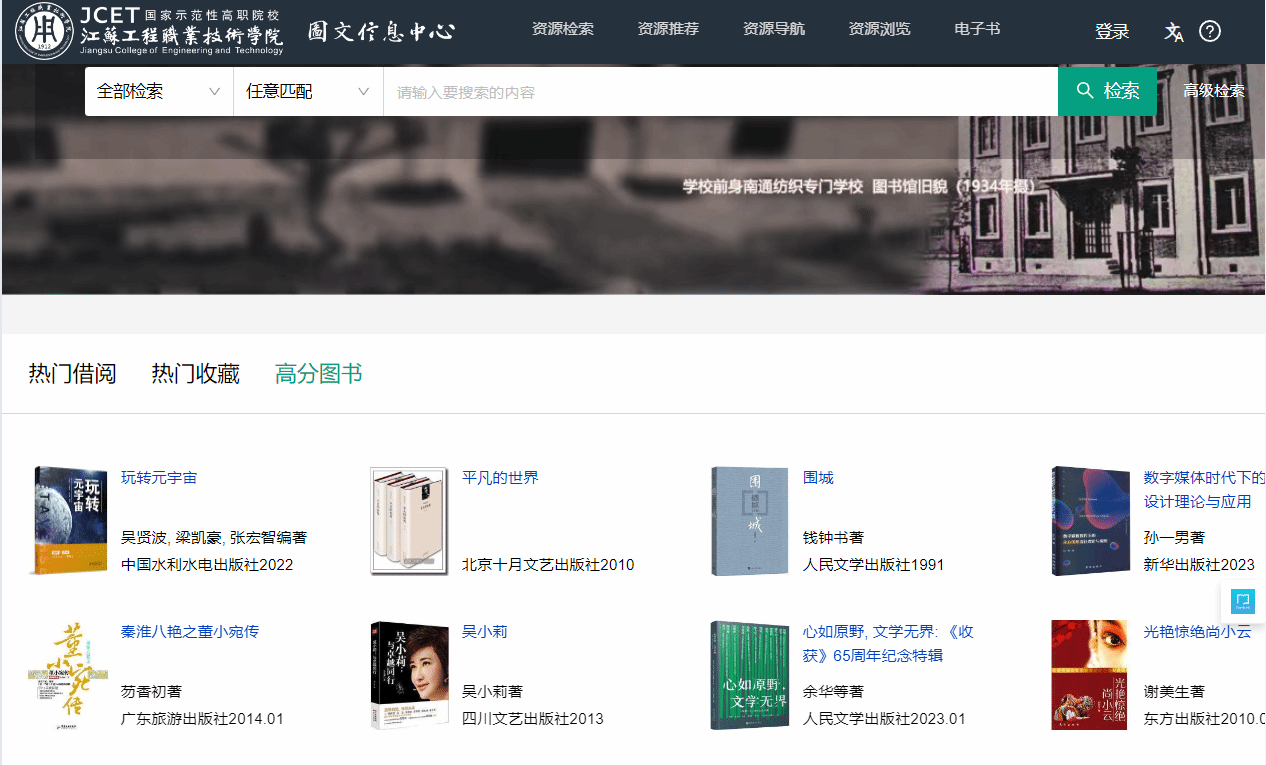Expand the 任意匹配 match type dropdown

coord(308,91)
